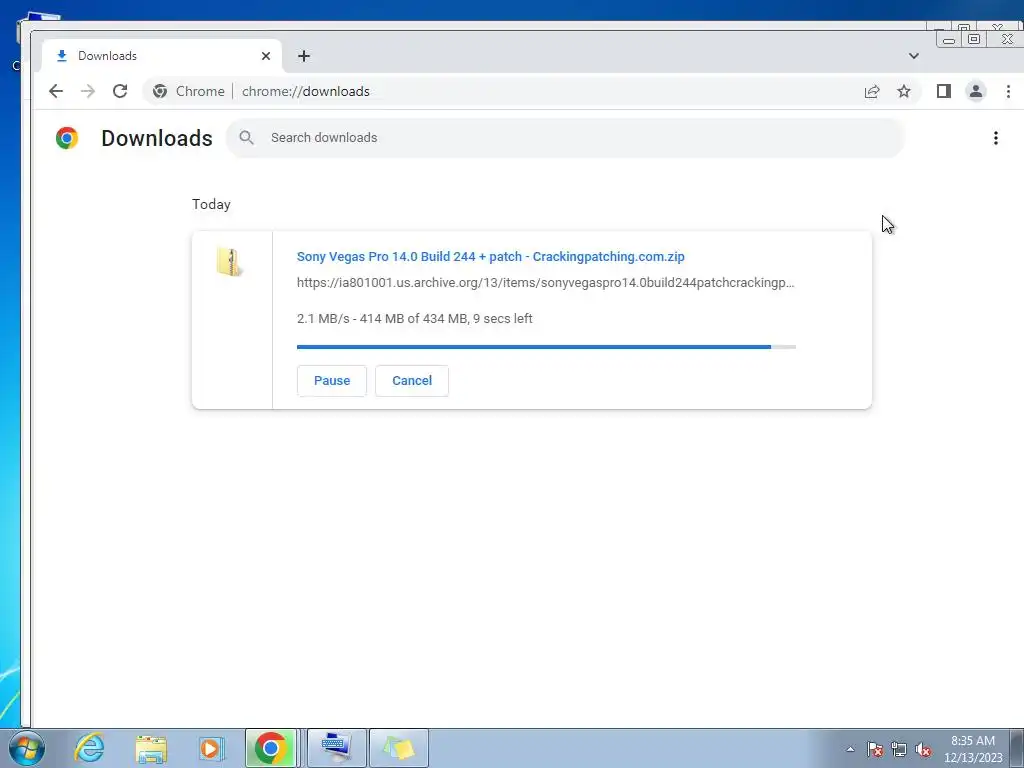Screen dimensions: 1024x768
Task: Go back using the browser back arrow
Action: pyautogui.click(x=56, y=91)
